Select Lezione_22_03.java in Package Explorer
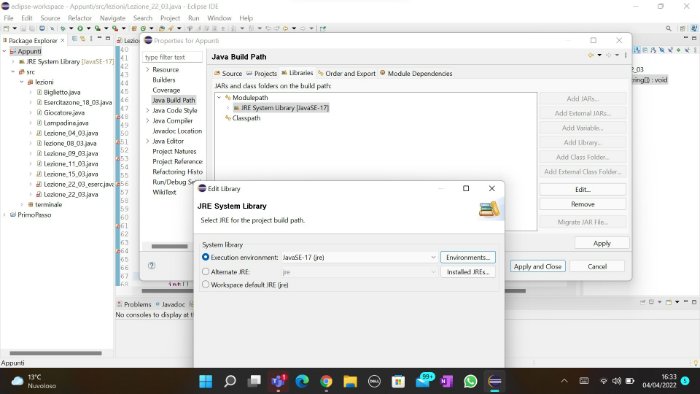Screen dimensions: 700x394 (71, 195)
